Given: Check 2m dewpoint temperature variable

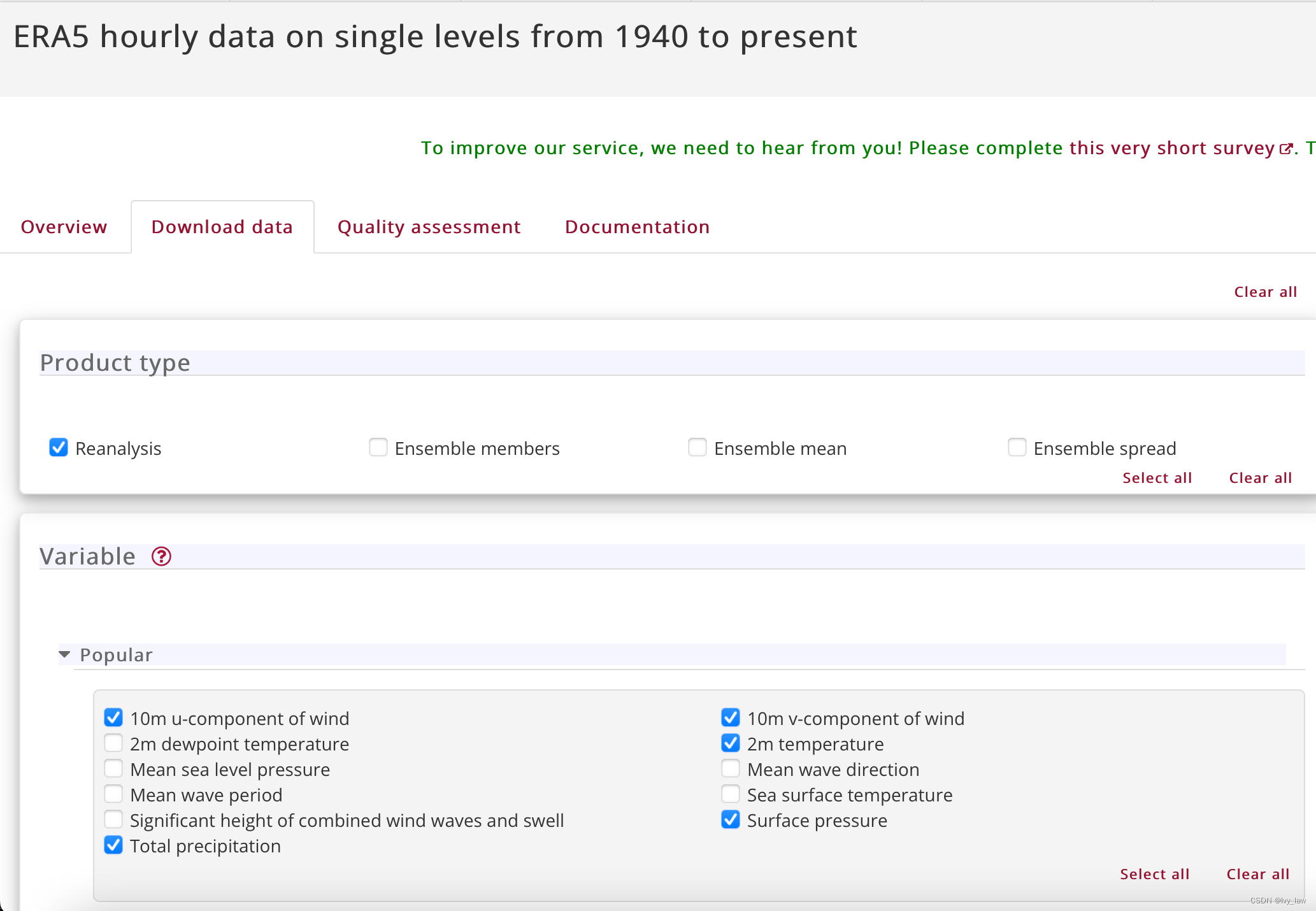Looking at the screenshot, I should [x=113, y=743].
